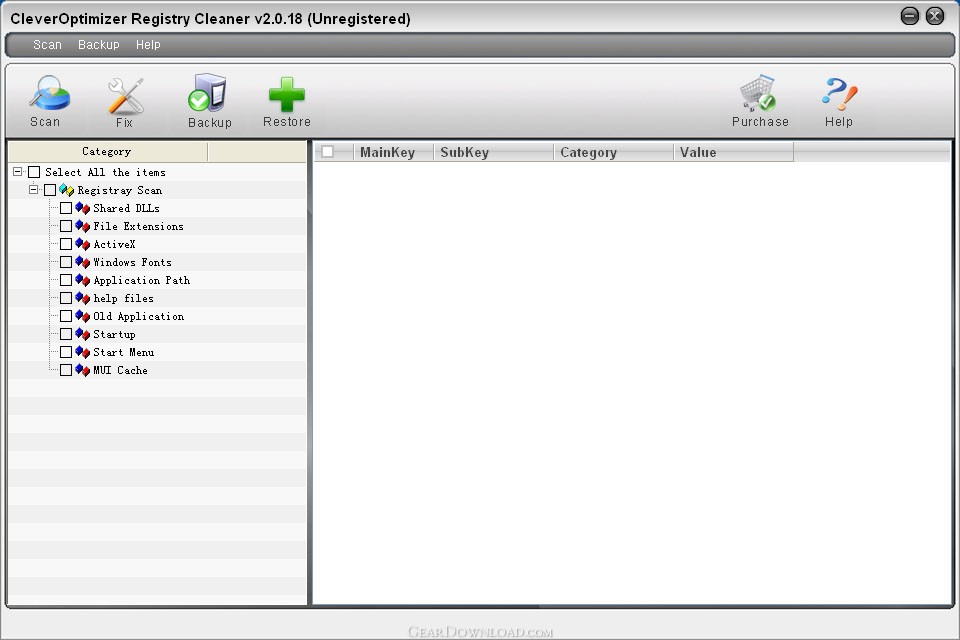Click the MUI Cache row icon
The width and height of the screenshot is (960, 640).
(83, 371)
